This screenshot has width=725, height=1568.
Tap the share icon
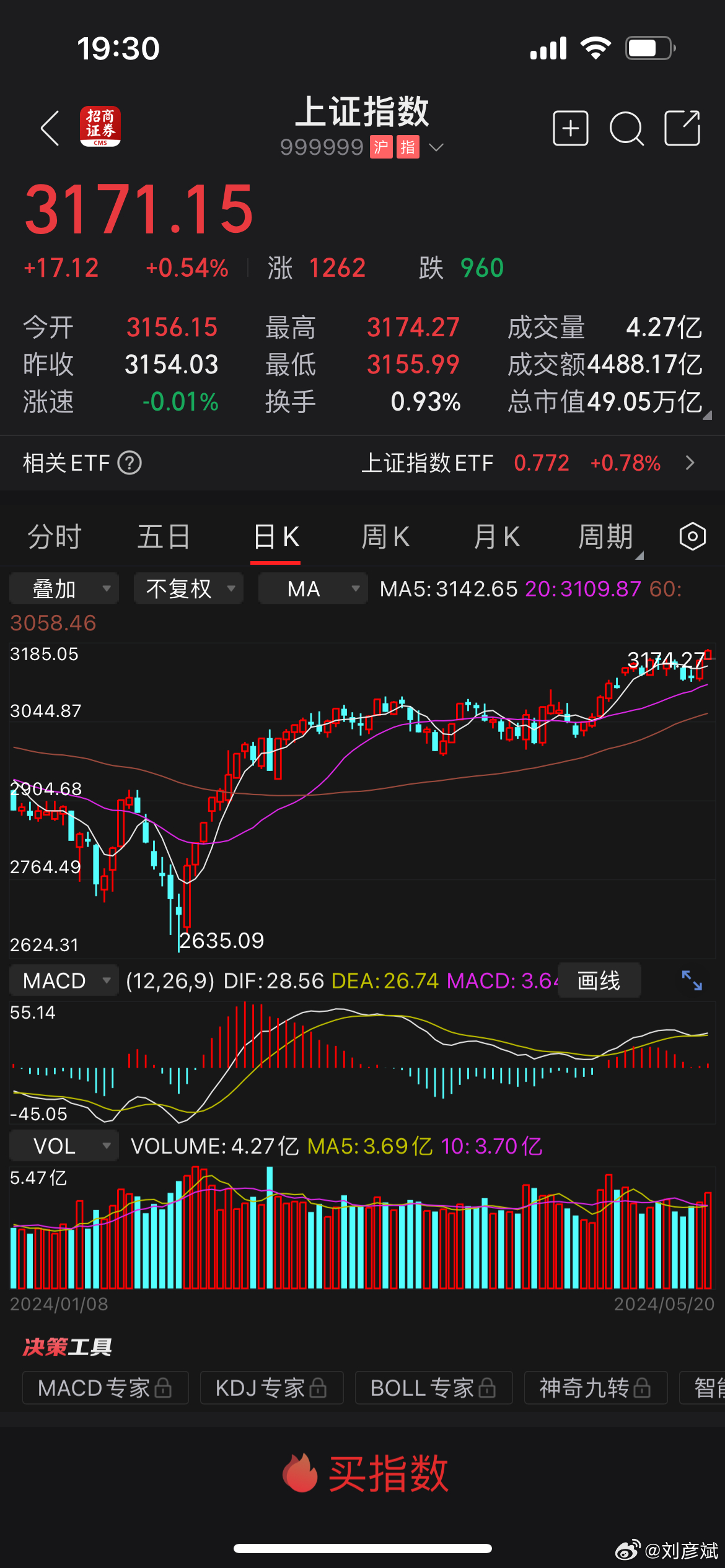click(682, 128)
